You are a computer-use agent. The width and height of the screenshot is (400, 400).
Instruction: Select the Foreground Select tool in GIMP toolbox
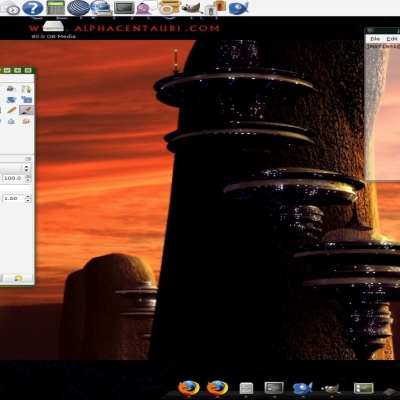pyautogui.click(x=11, y=89)
